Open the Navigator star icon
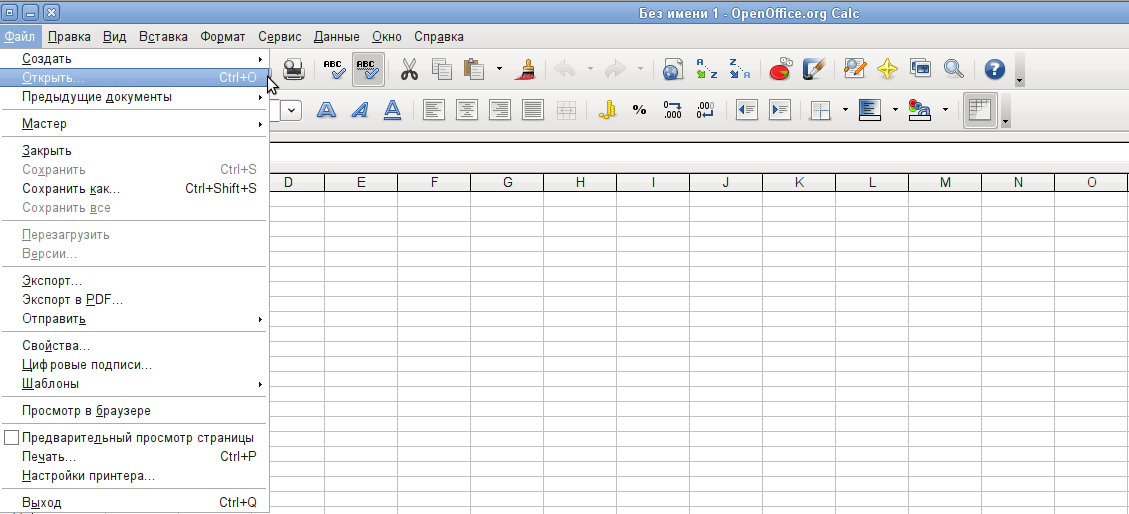The height and width of the screenshot is (514, 1129). coord(887,69)
